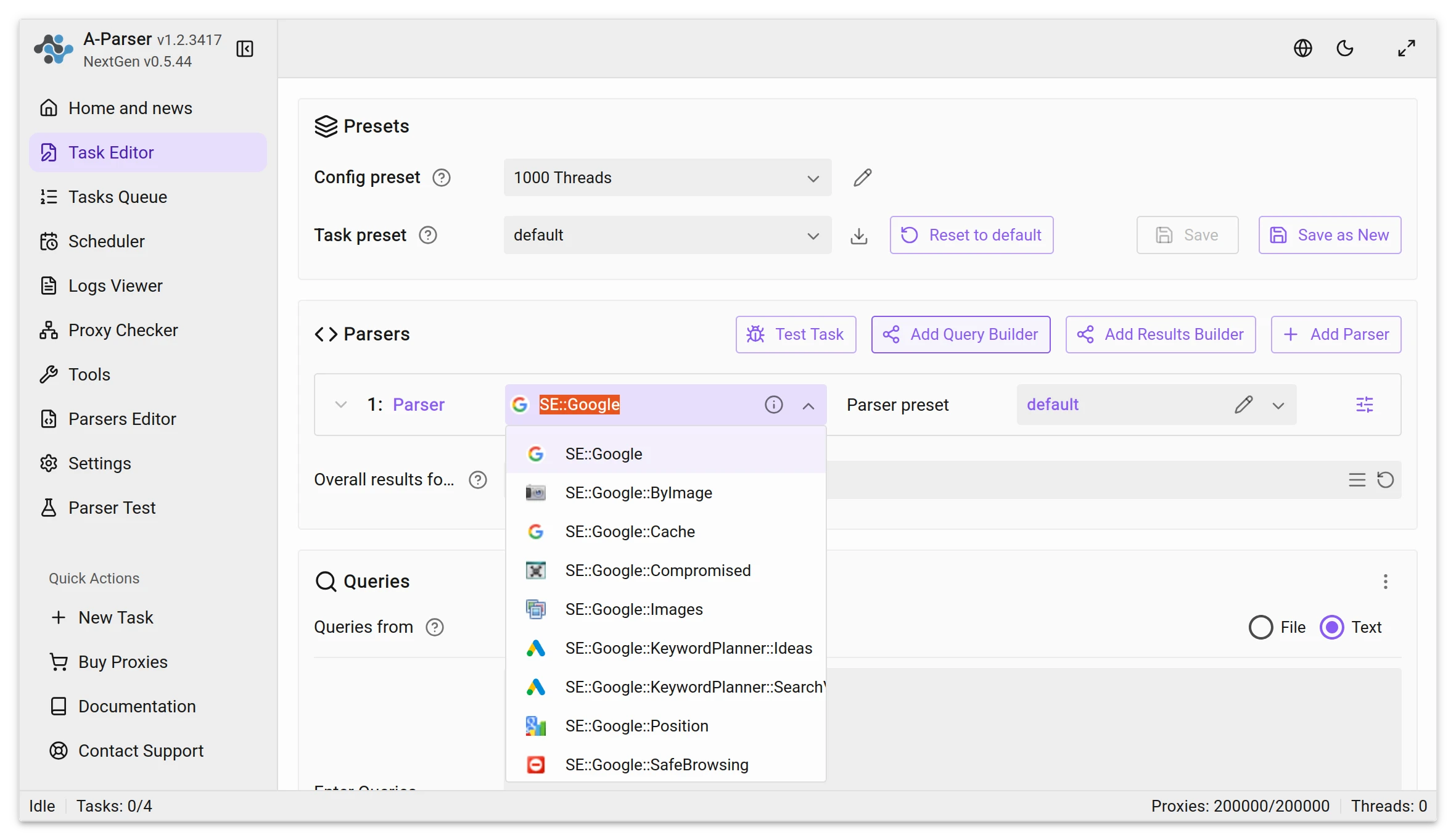
Task: Open overall results format list icon
Action: point(1357,480)
